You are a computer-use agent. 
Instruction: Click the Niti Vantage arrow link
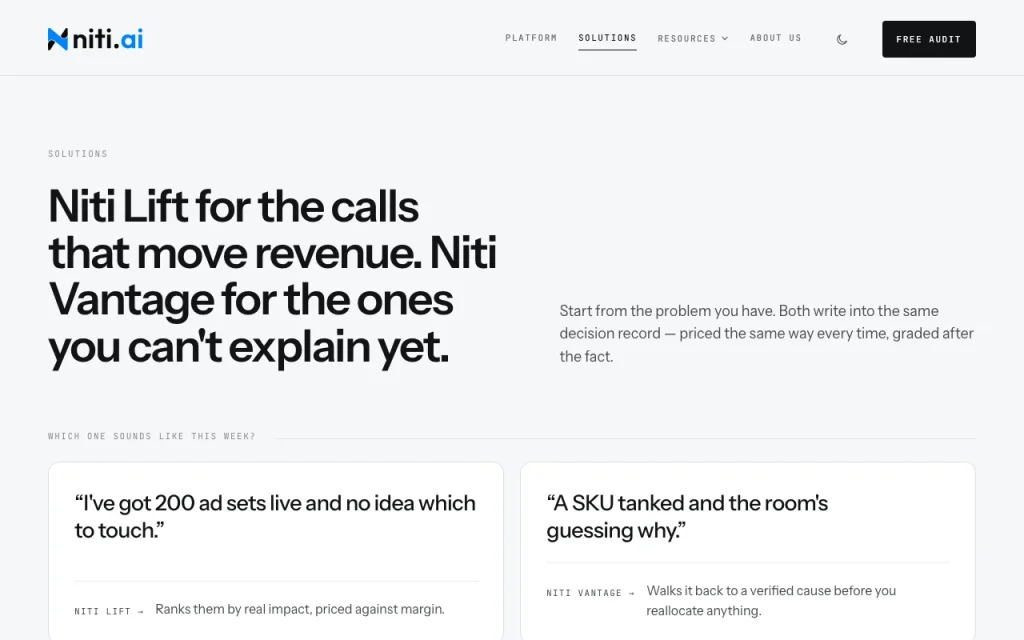pos(590,593)
